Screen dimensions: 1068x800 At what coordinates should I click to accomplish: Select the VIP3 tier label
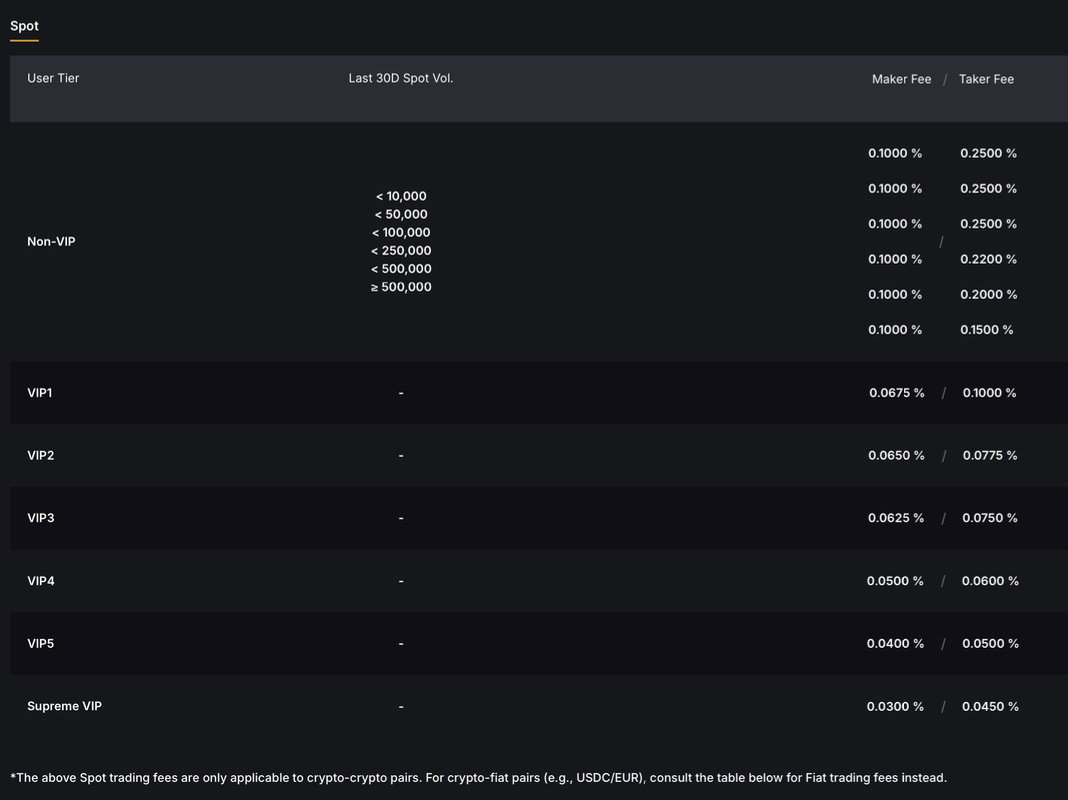41,517
